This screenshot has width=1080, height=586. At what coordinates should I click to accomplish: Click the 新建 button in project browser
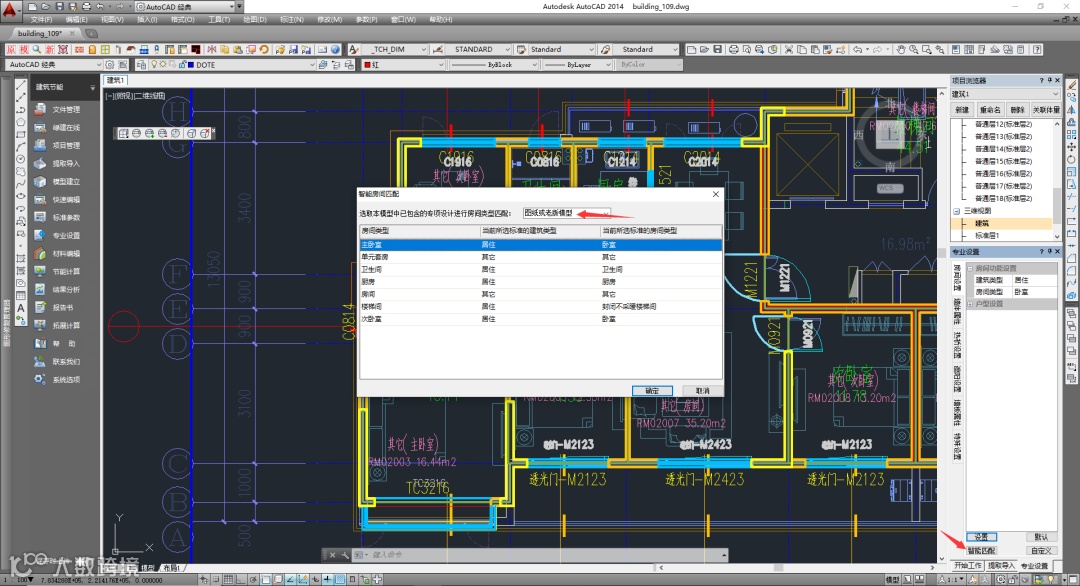tap(962, 109)
